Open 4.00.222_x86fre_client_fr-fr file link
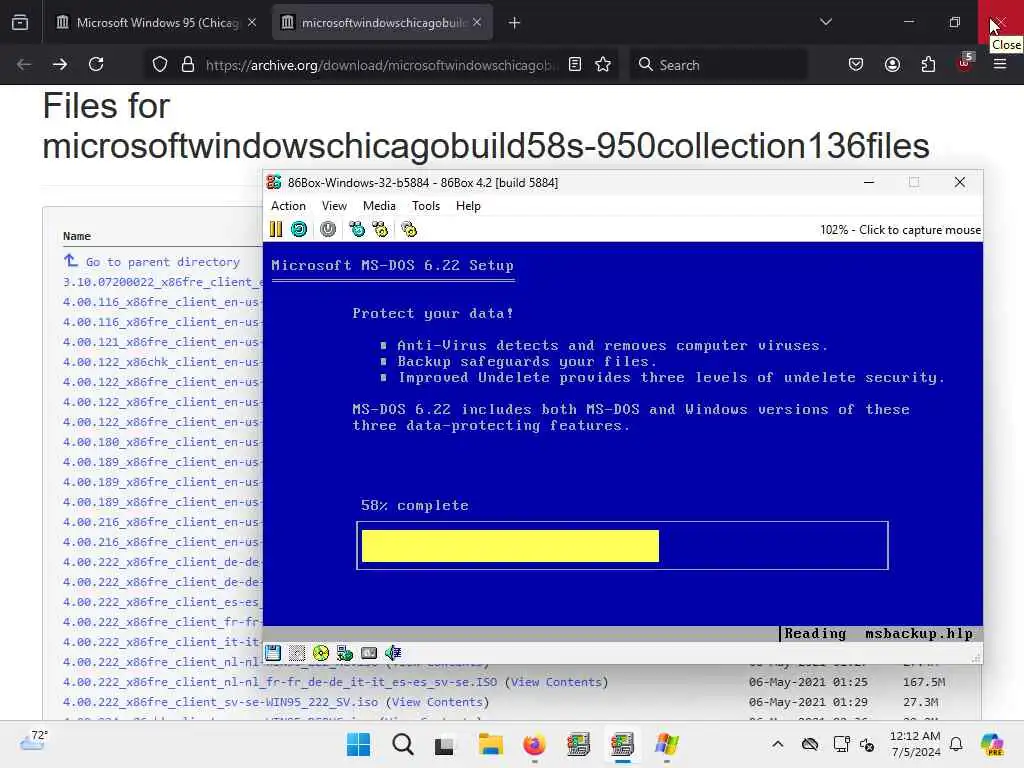Image resolution: width=1024 pixels, height=768 pixels. (x=163, y=622)
